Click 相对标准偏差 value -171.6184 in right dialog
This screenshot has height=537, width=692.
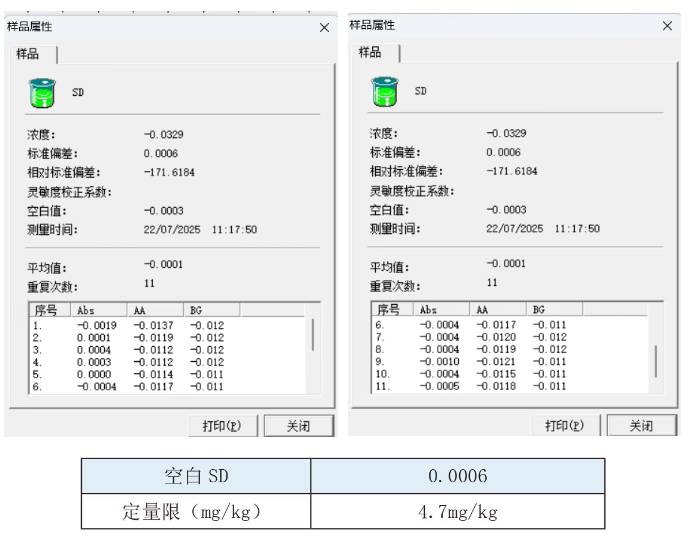[512, 171]
